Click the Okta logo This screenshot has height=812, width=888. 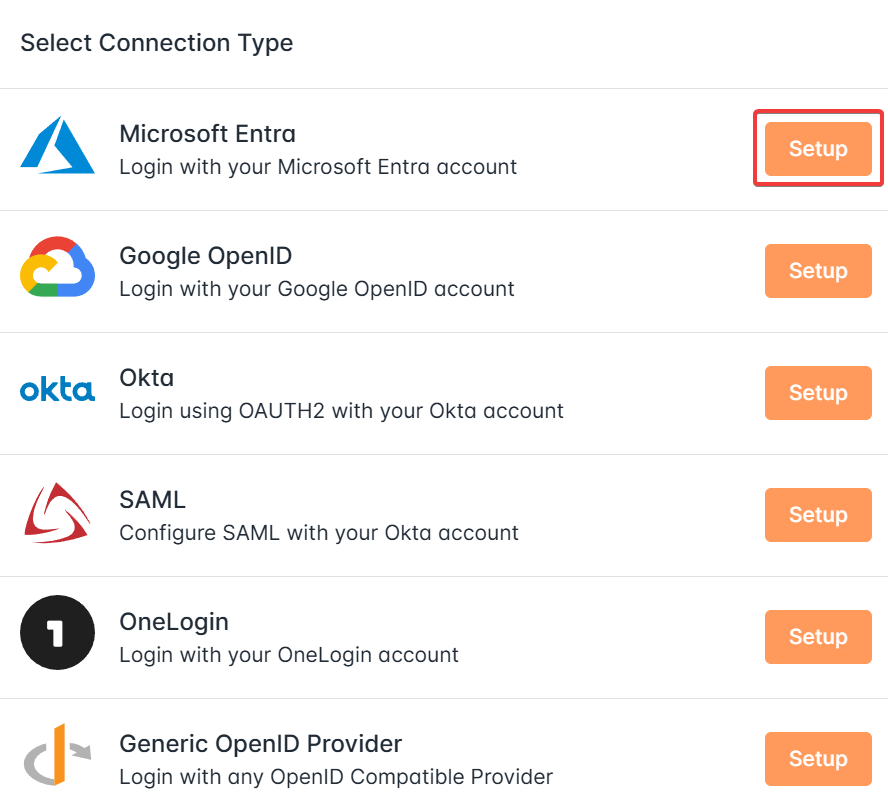tap(57, 390)
